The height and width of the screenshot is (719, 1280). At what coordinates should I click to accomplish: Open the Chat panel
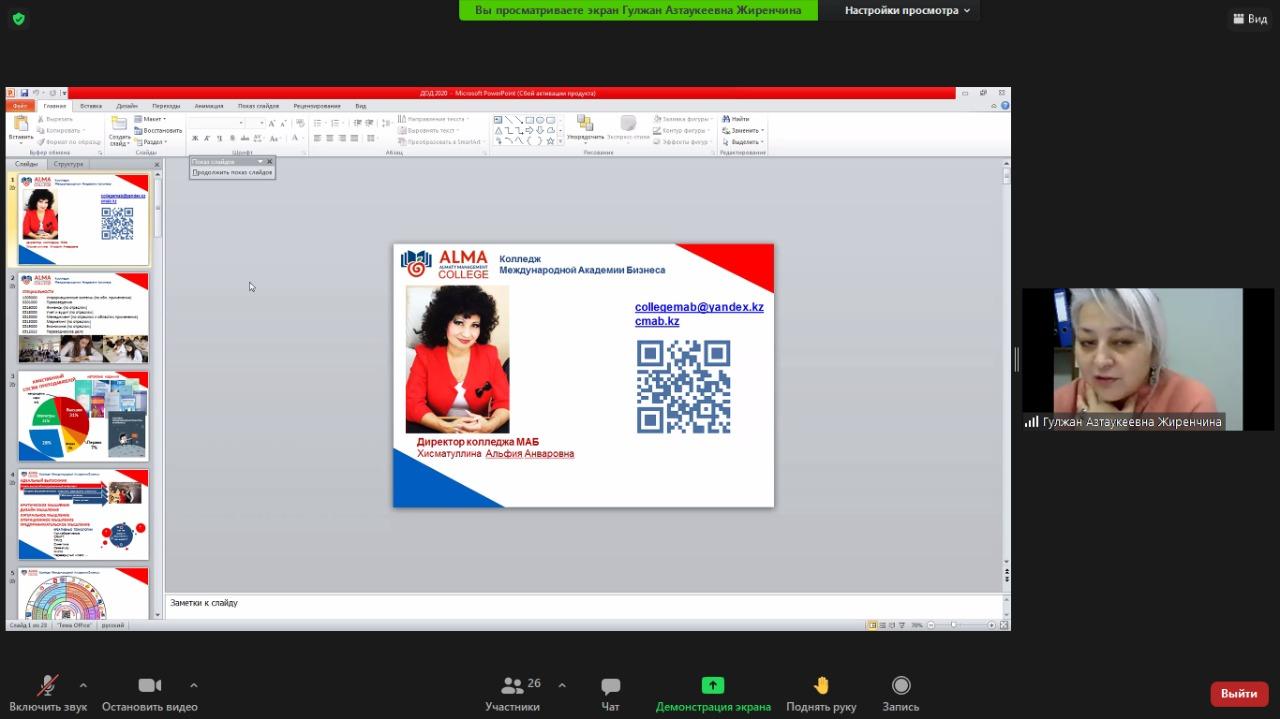610,686
